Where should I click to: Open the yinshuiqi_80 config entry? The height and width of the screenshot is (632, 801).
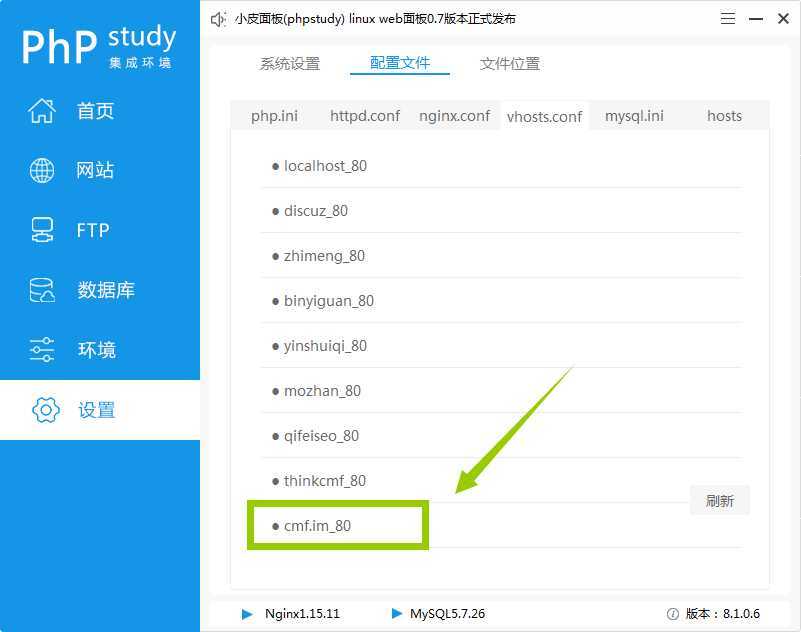(501, 346)
